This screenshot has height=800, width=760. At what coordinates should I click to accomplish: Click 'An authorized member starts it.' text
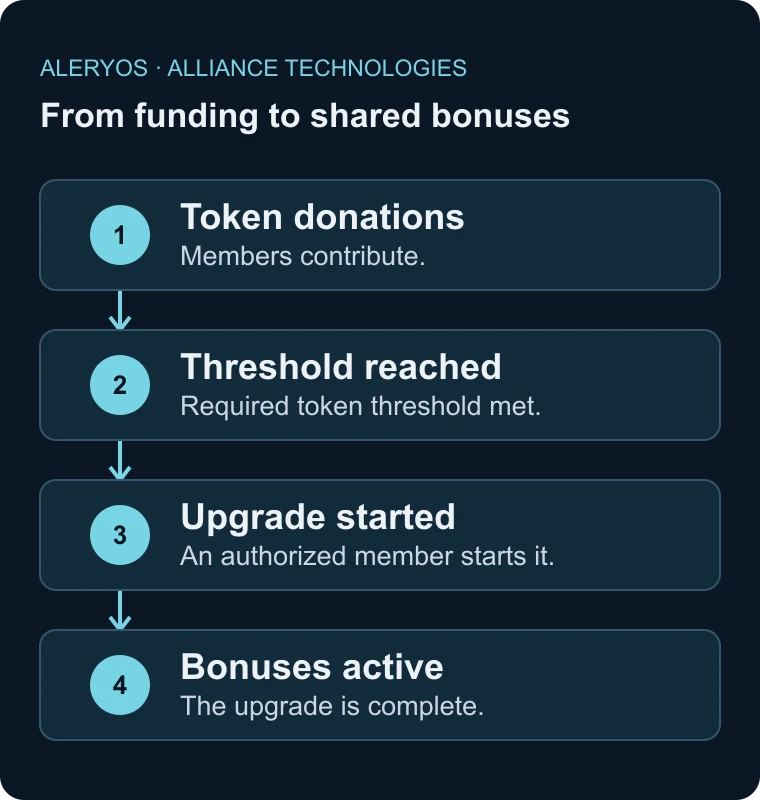[367, 556]
